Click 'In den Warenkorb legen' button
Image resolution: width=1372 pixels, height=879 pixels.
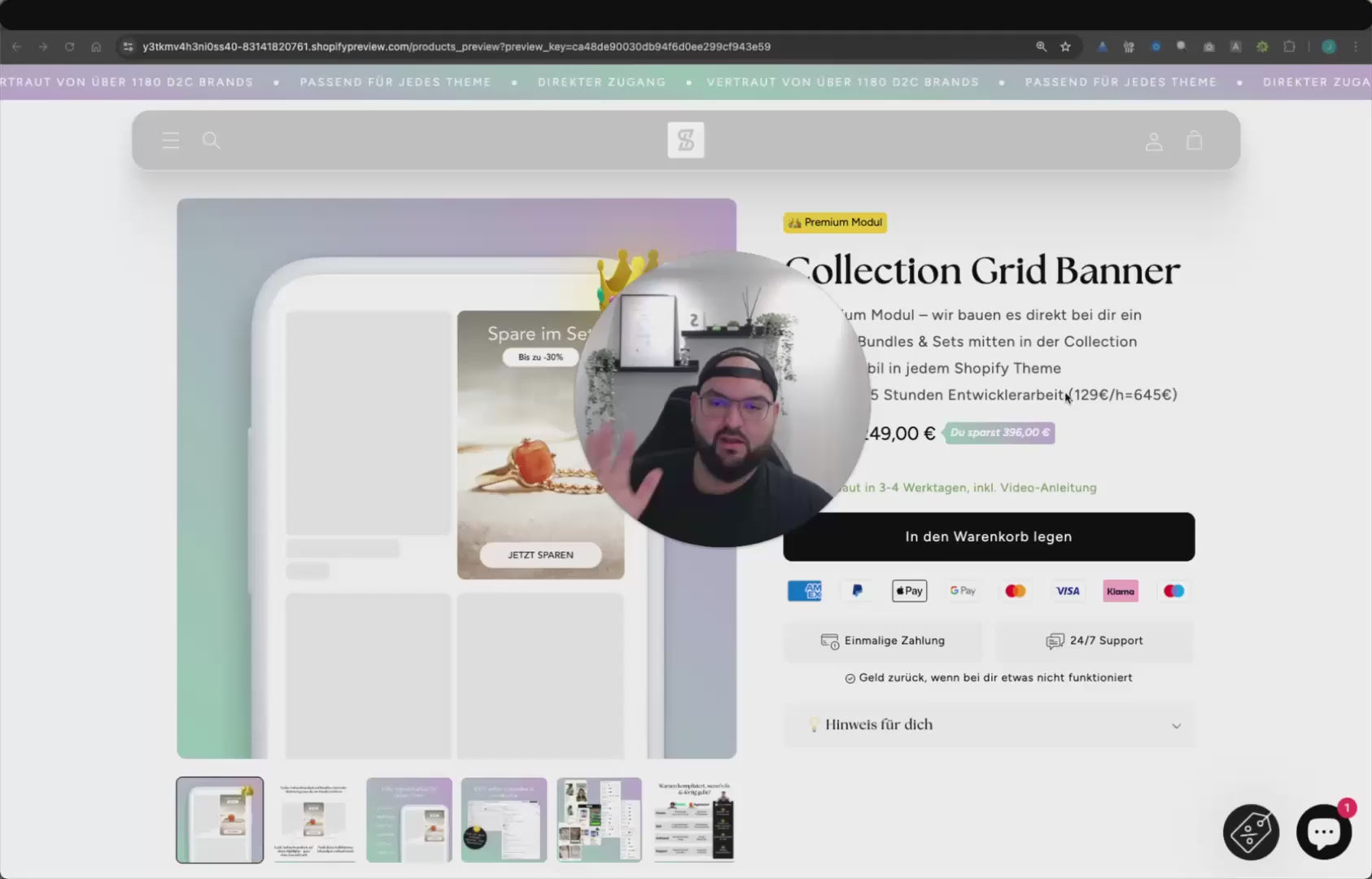(x=989, y=536)
